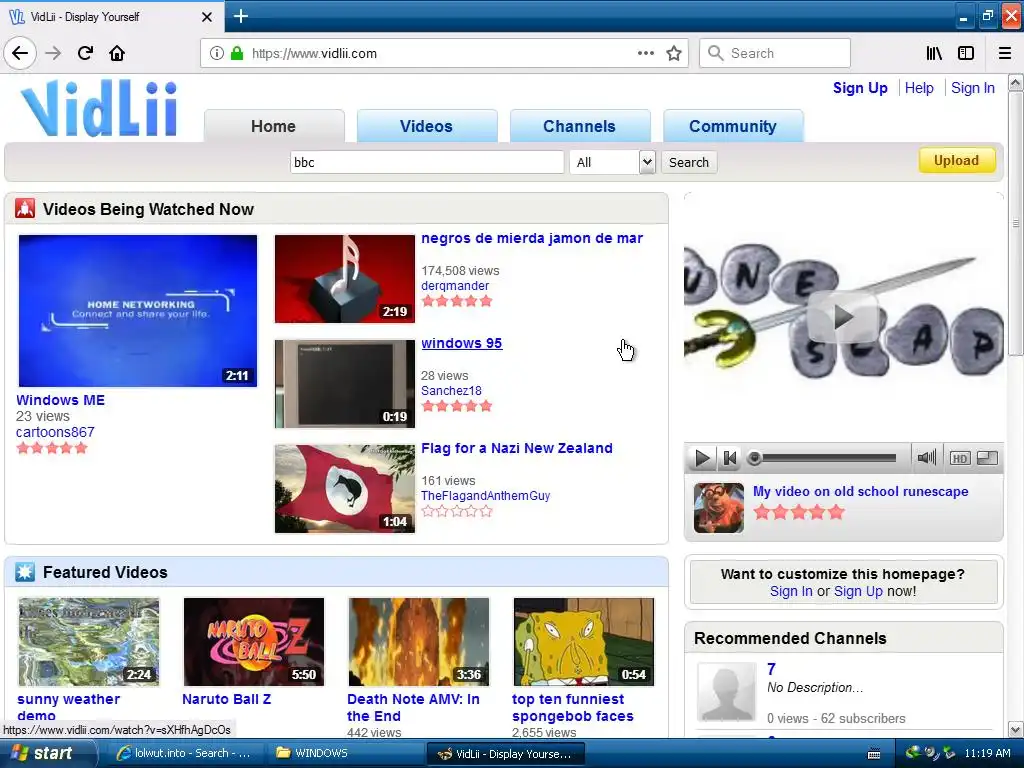Go back with the browser back arrow
This screenshot has height=768, width=1024.
coord(20,53)
